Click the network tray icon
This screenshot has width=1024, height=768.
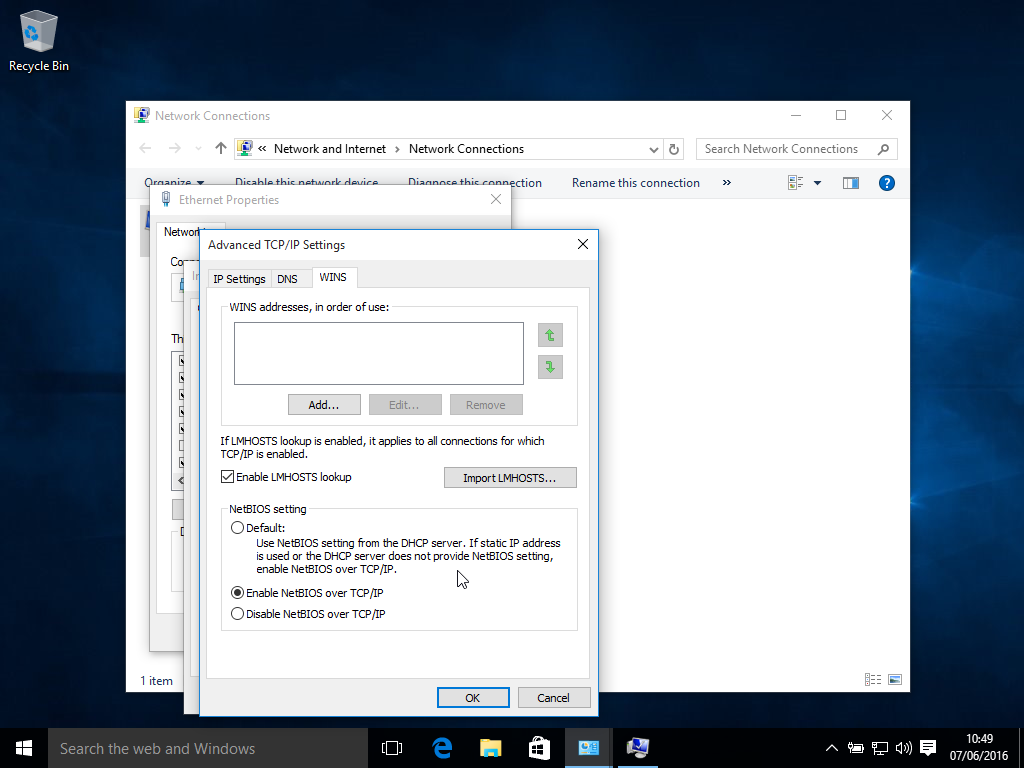(x=880, y=748)
